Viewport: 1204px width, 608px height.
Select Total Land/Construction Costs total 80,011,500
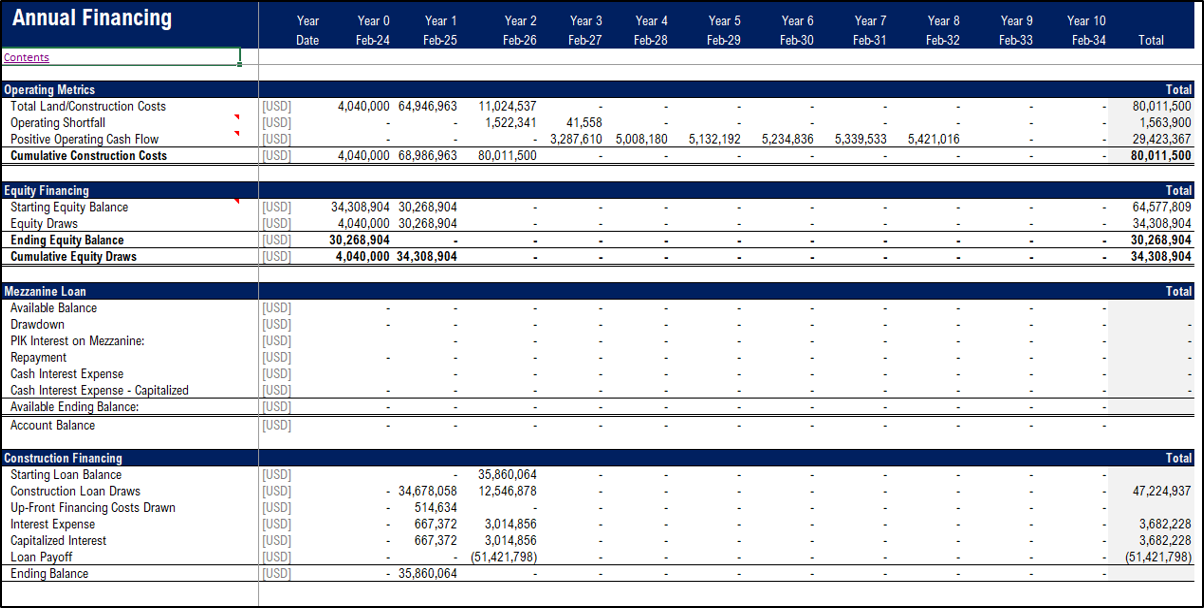pyautogui.click(x=1161, y=106)
